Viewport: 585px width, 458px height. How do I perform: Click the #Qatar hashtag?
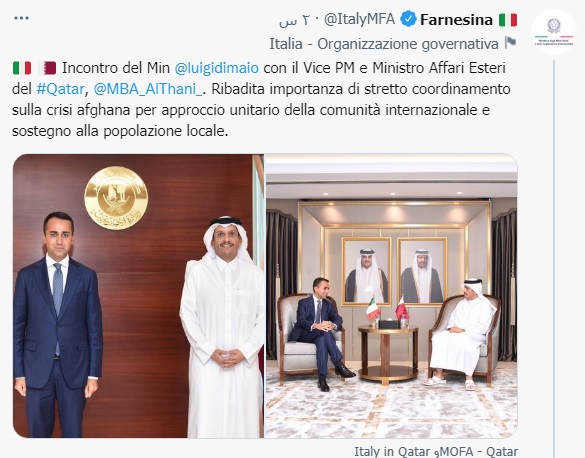[60, 89]
